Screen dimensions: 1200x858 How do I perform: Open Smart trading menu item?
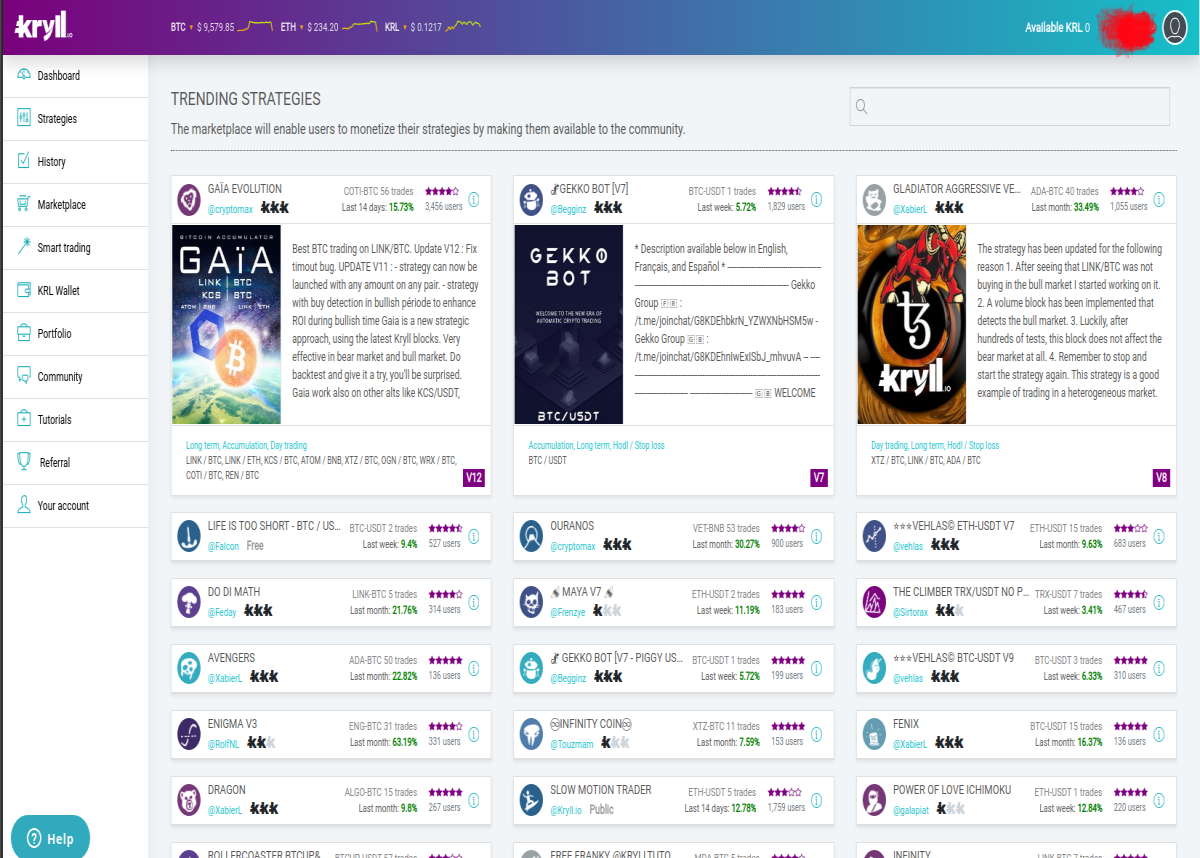tap(74, 248)
